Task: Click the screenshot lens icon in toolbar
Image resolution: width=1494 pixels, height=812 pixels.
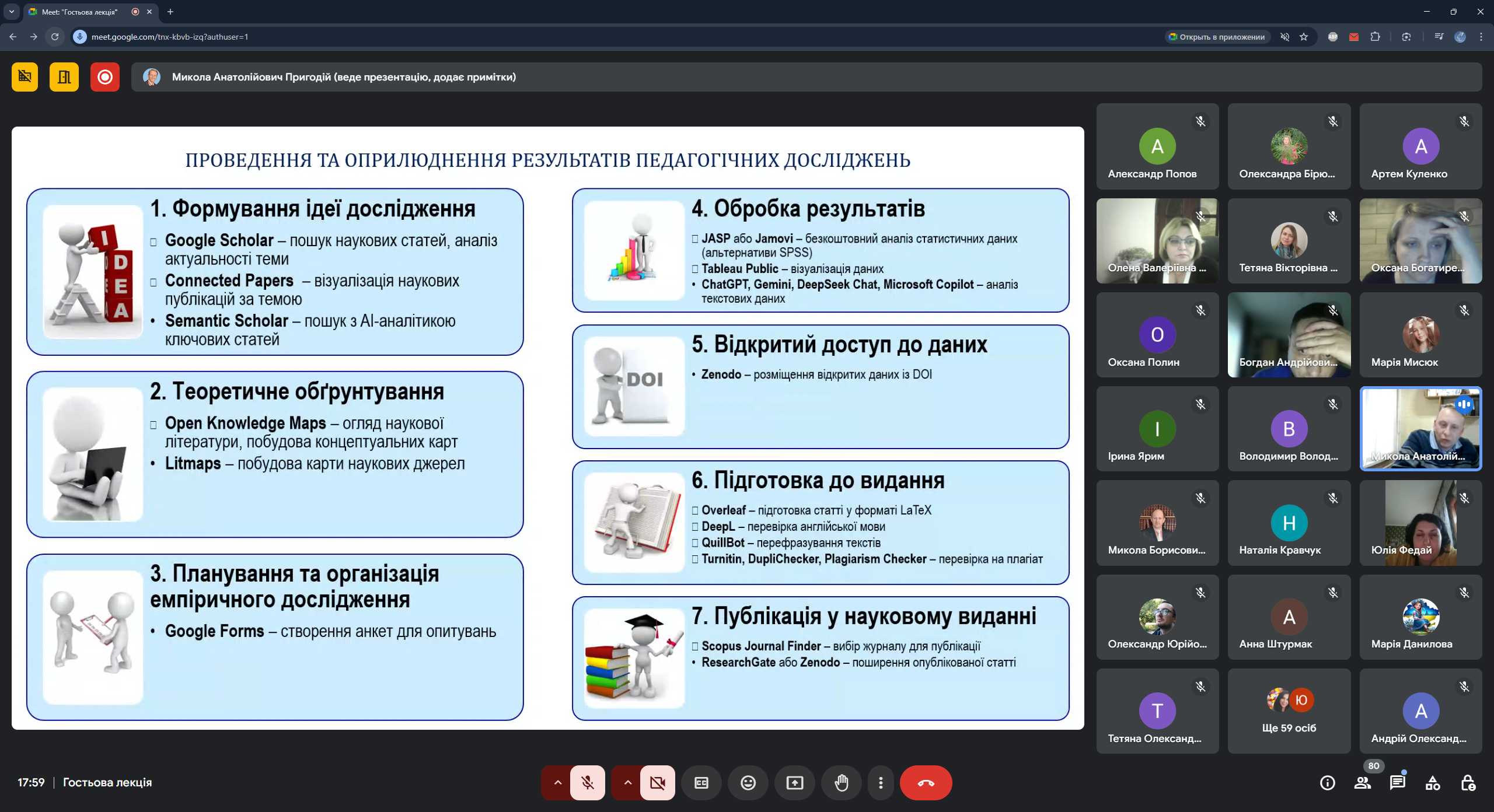Action: 1406,37
